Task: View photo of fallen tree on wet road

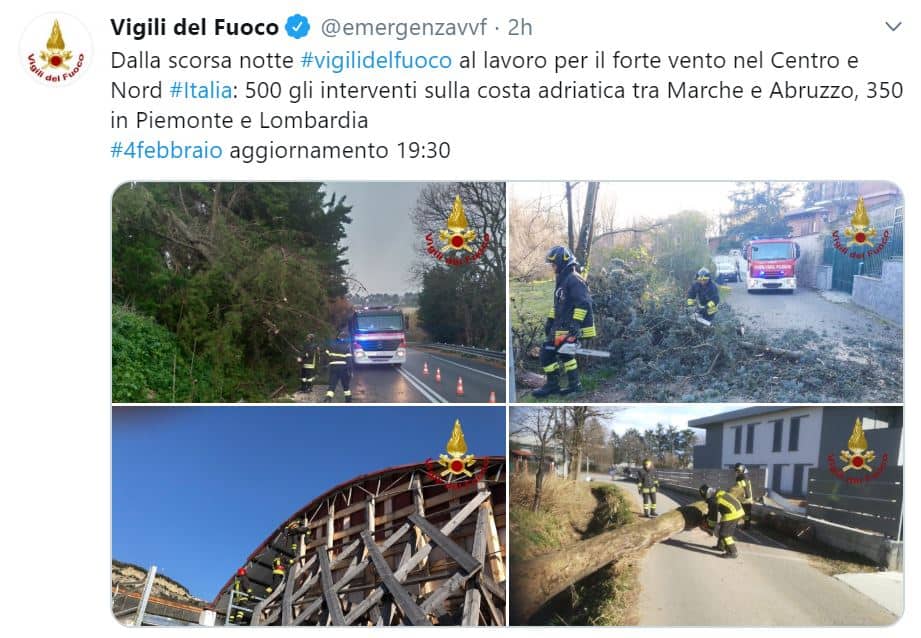Action: [x=309, y=292]
